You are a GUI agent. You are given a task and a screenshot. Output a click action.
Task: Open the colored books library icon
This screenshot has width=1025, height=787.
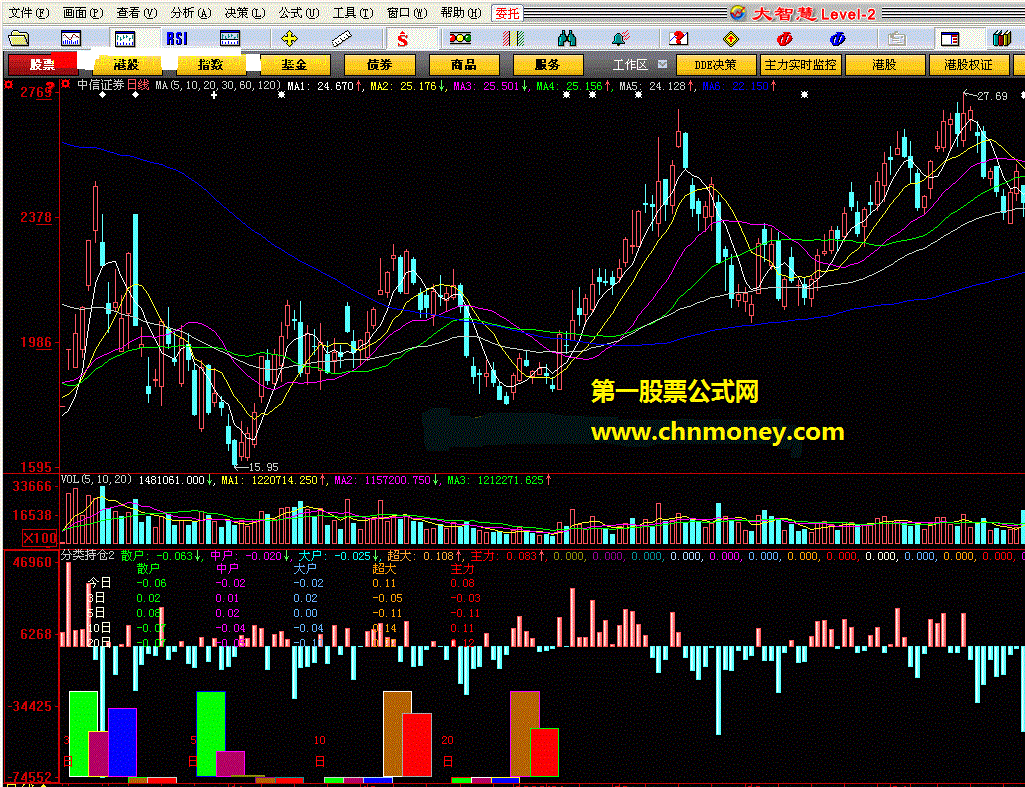click(x=1001, y=39)
